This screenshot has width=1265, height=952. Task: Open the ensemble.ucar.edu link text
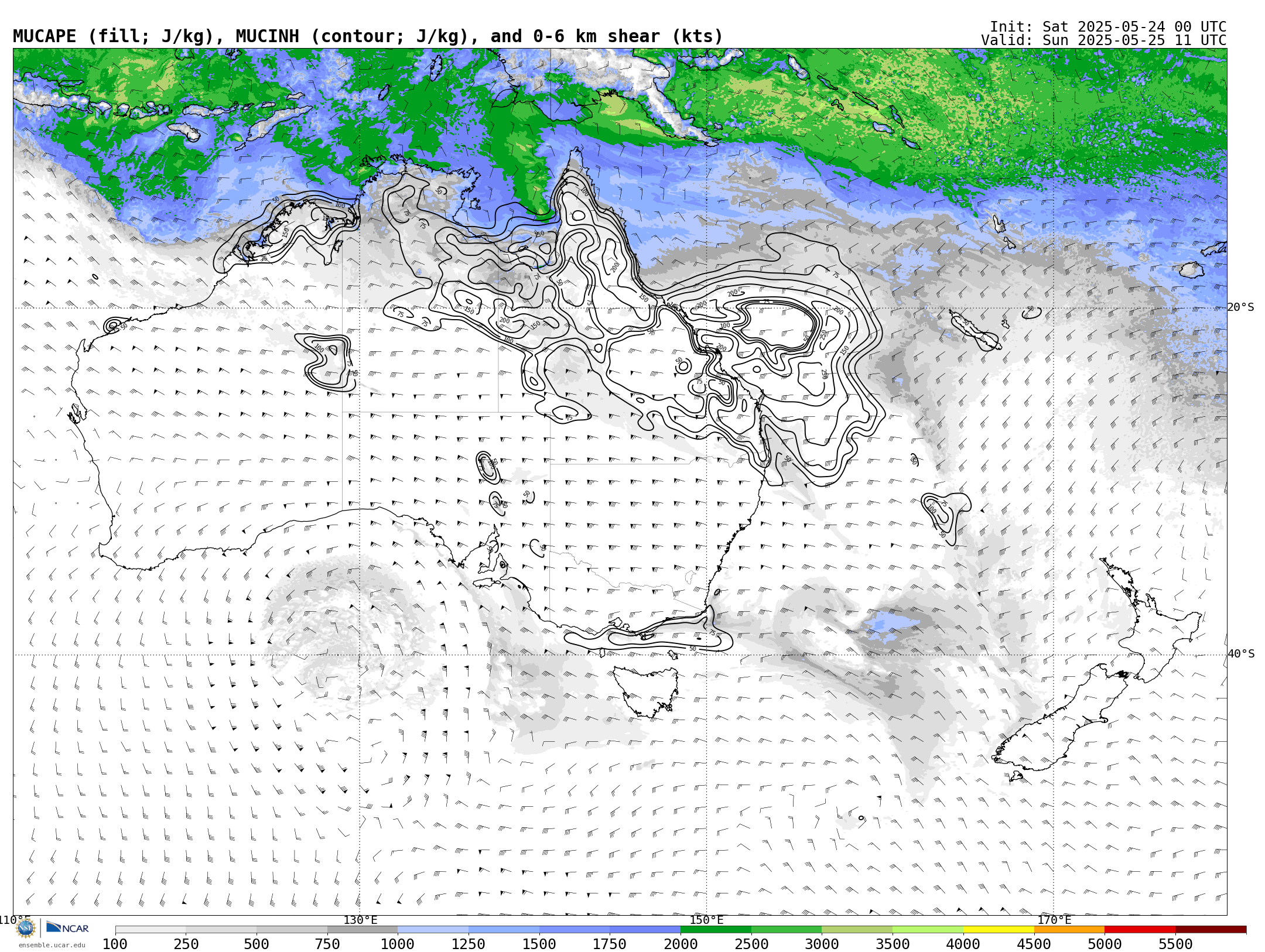[x=52, y=945]
